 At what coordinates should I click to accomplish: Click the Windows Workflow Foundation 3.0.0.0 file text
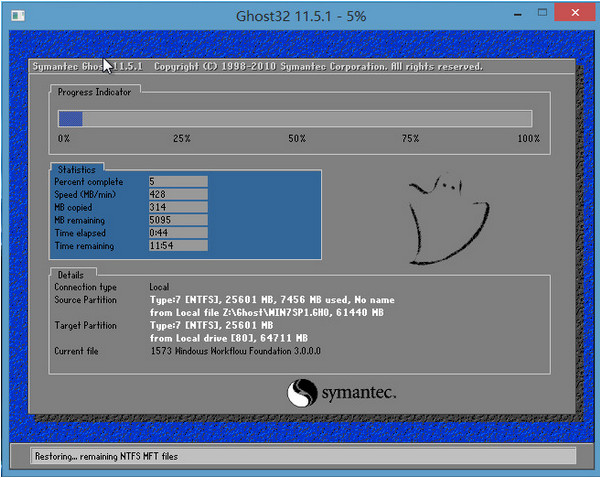coord(236,351)
